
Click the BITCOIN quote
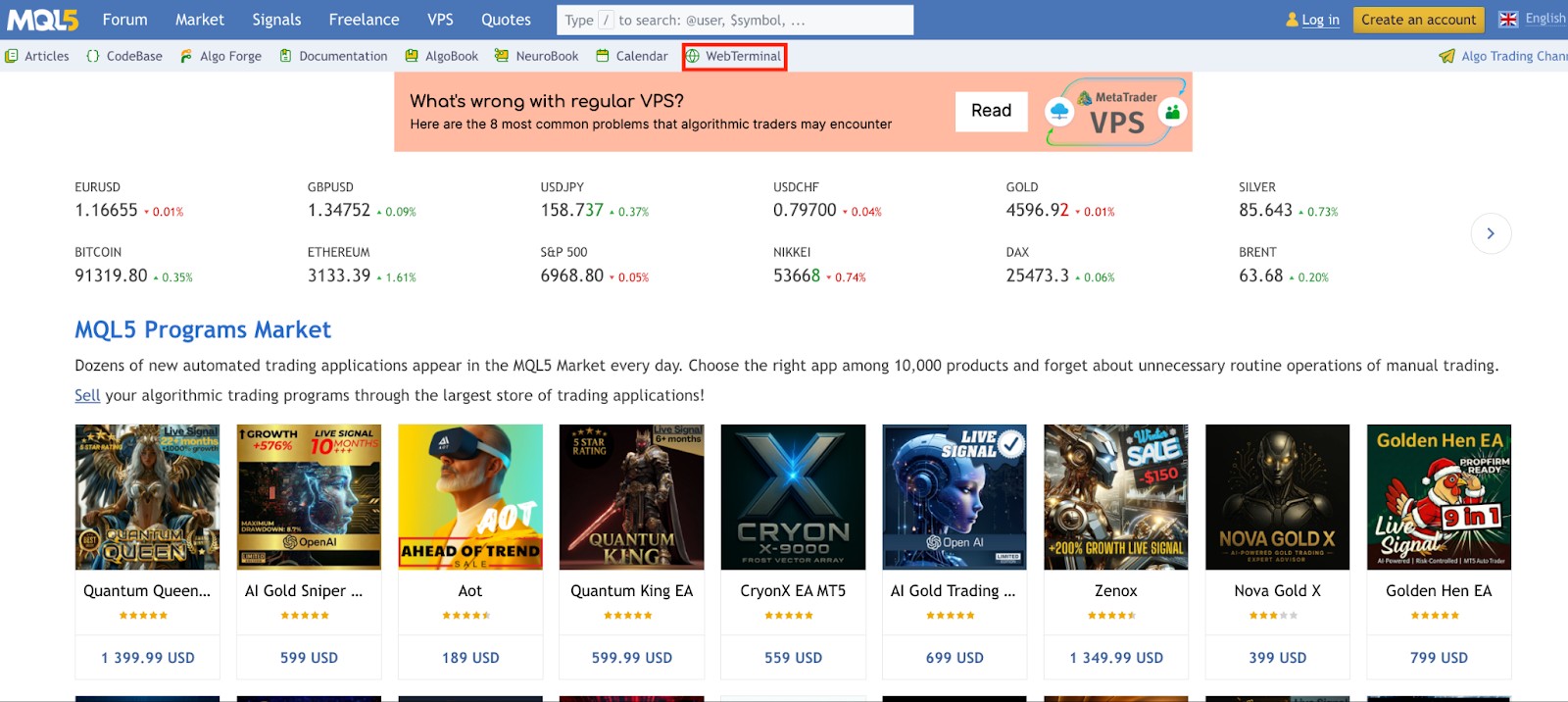pyautogui.click(x=133, y=266)
